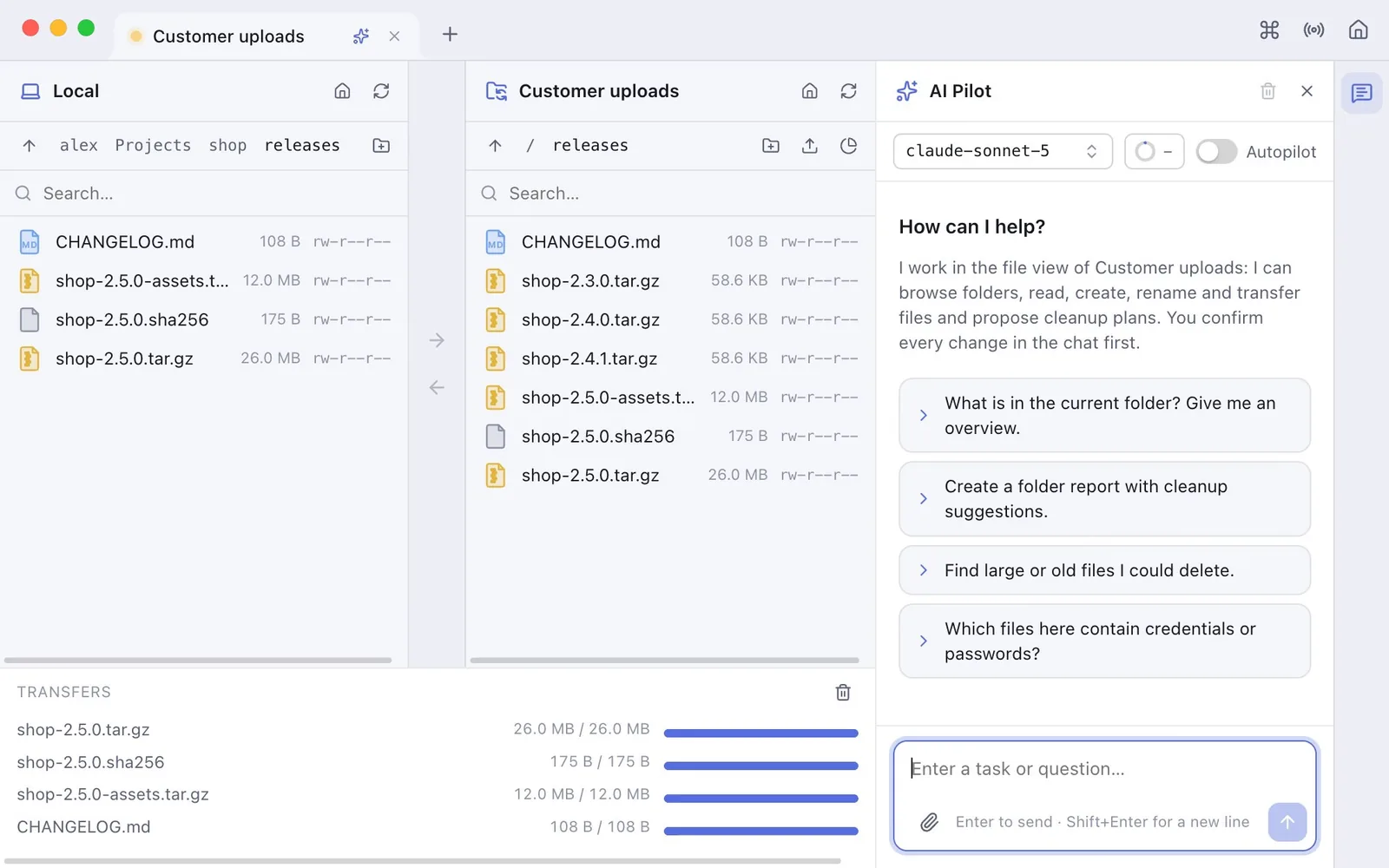Navigate to alex in Local breadcrumb
The width and height of the screenshot is (1389, 868).
click(79, 146)
